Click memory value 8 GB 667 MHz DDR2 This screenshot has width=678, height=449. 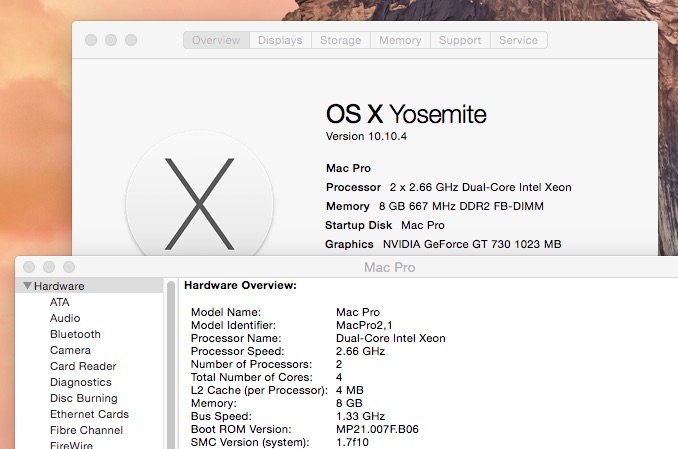point(461,206)
